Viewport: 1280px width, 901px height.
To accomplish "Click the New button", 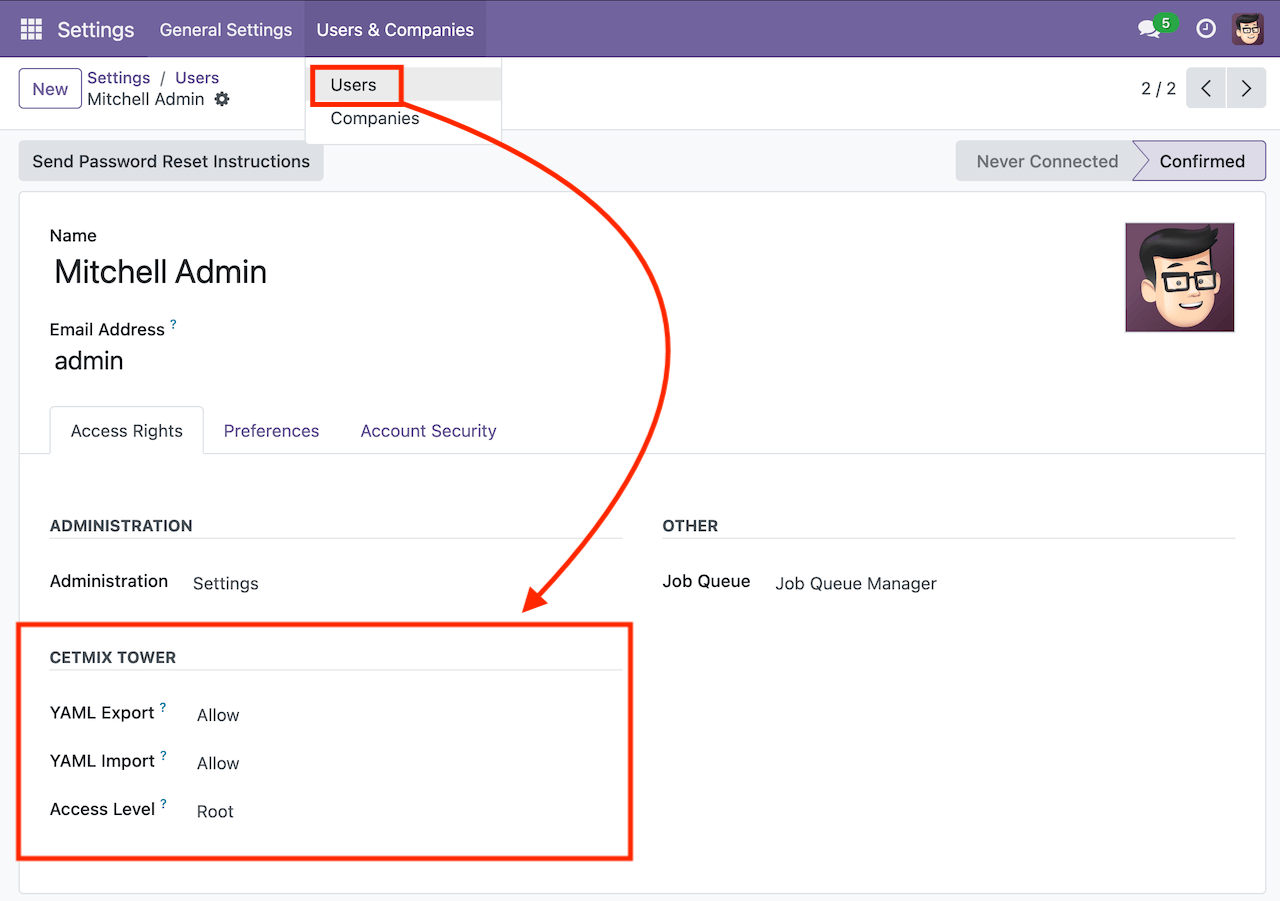I will coord(50,88).
